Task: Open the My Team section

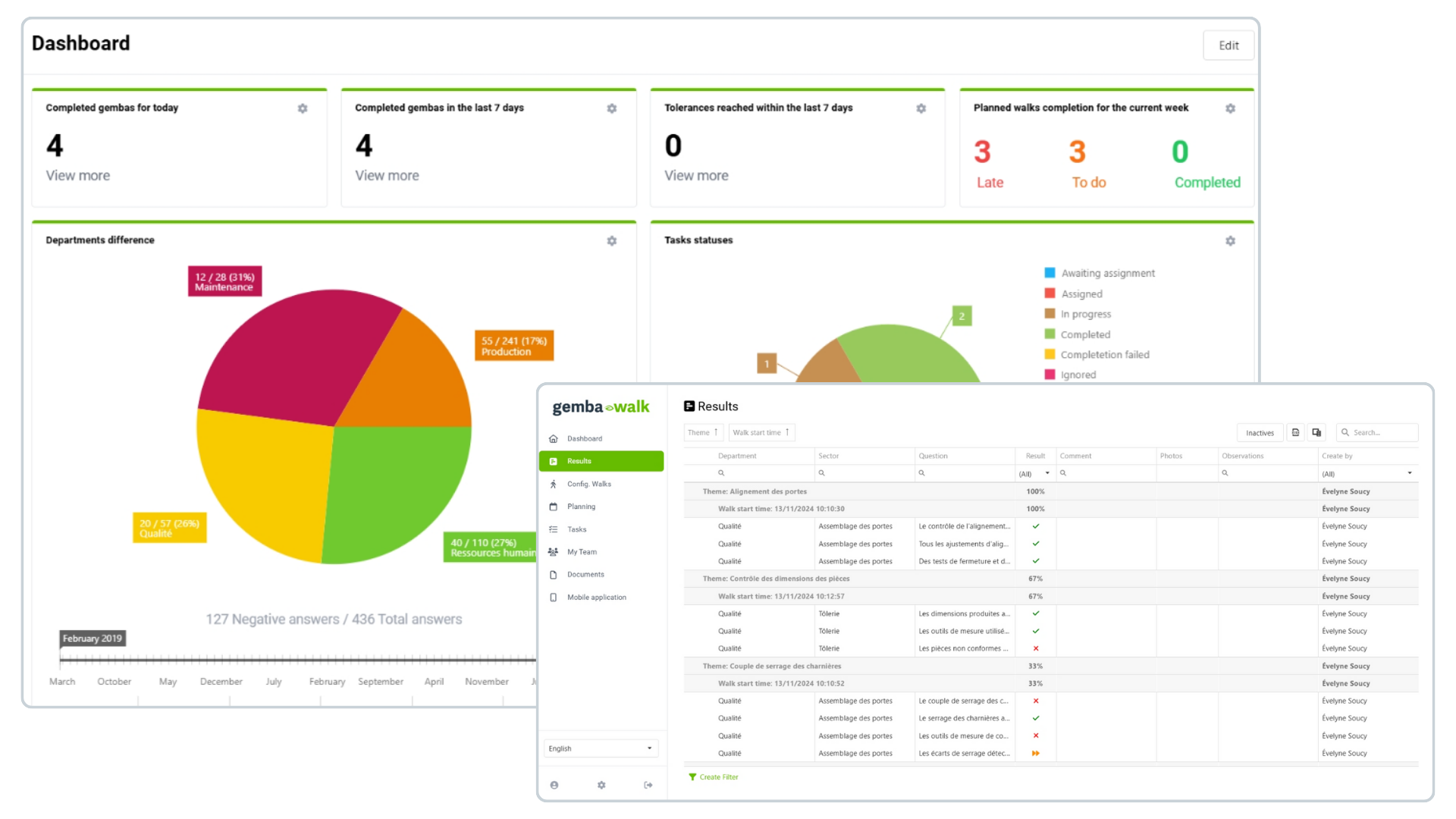Action: (x=582, y=551)
